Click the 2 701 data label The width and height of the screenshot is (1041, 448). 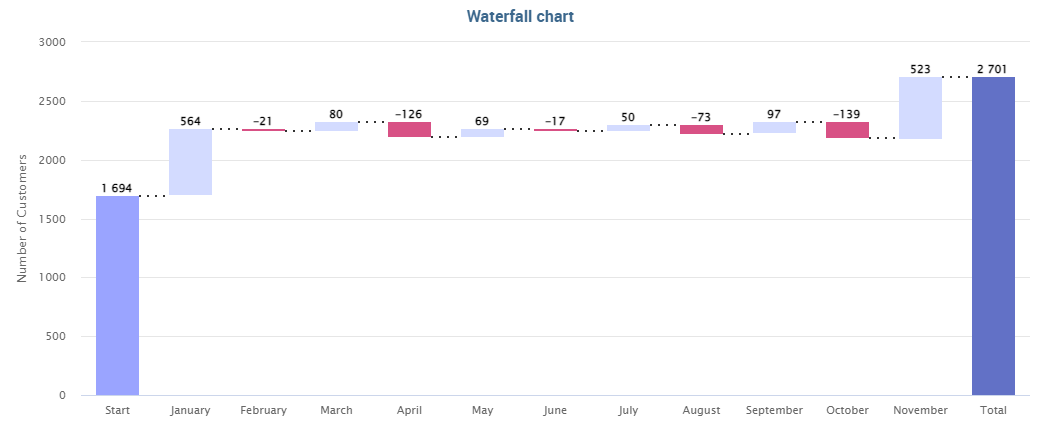tap(994, 69)
